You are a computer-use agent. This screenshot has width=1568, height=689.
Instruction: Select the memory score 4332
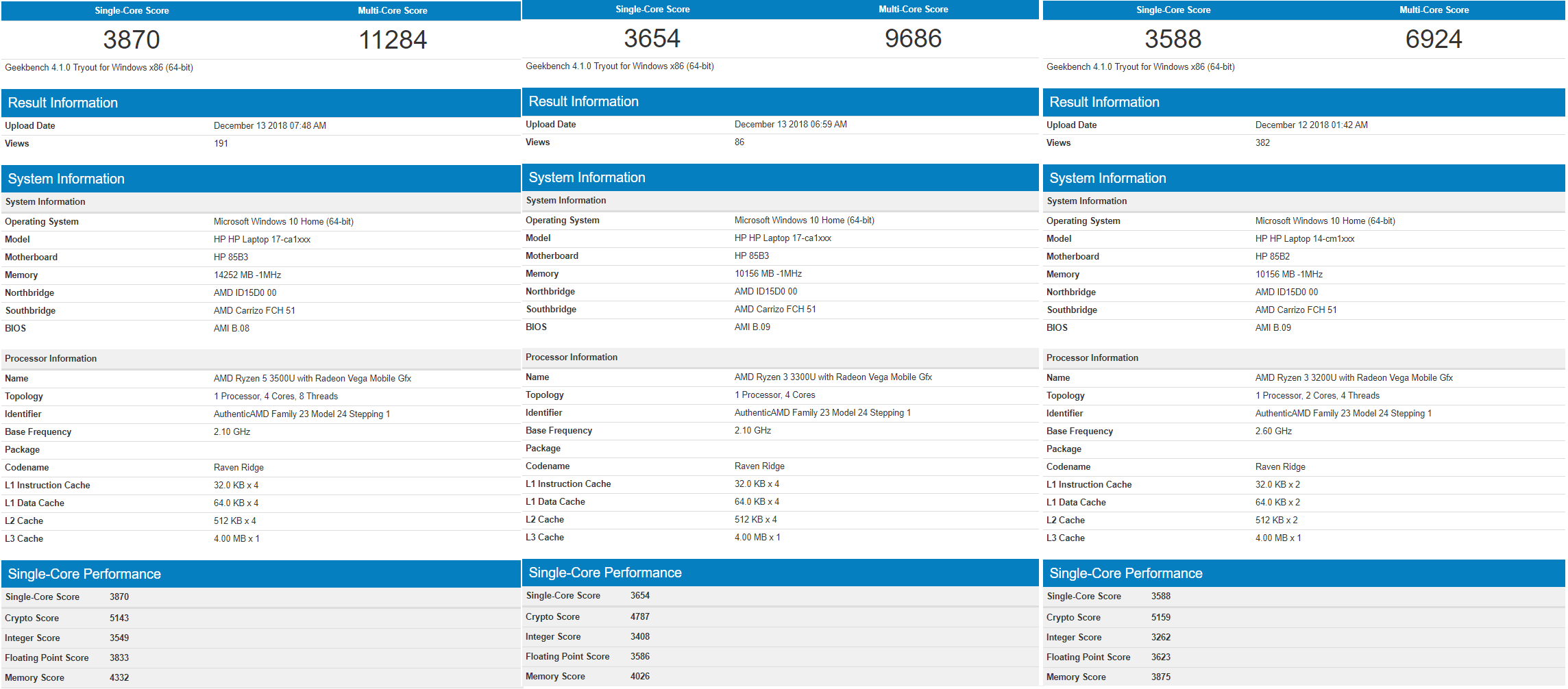coord(119,677)
